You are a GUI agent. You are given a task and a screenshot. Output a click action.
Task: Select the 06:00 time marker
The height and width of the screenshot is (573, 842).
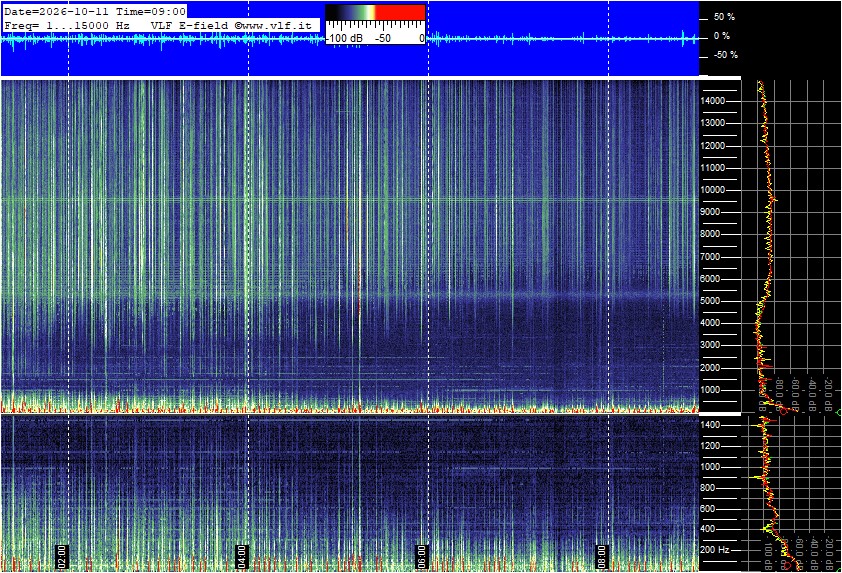(422, 557)
